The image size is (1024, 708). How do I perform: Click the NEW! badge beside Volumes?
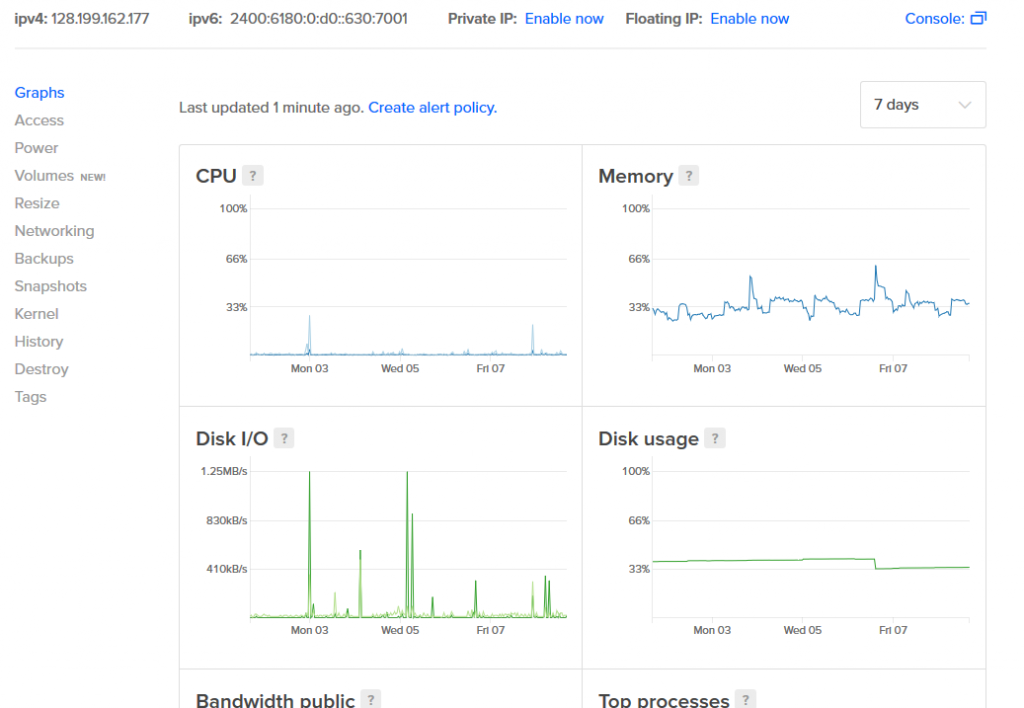[x=93, y=177]
